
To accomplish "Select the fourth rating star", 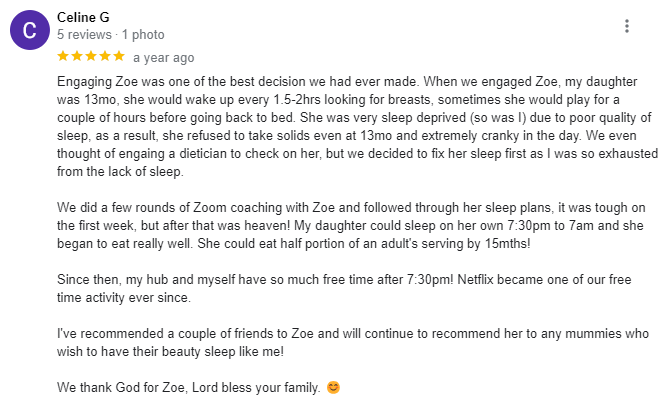I will click(x=105, y=56).
